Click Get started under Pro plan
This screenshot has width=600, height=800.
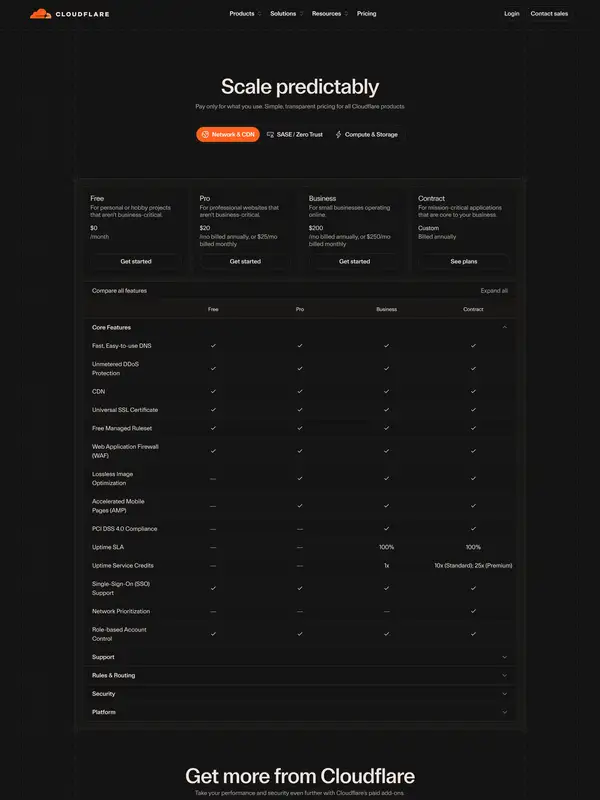coord(245,261)
